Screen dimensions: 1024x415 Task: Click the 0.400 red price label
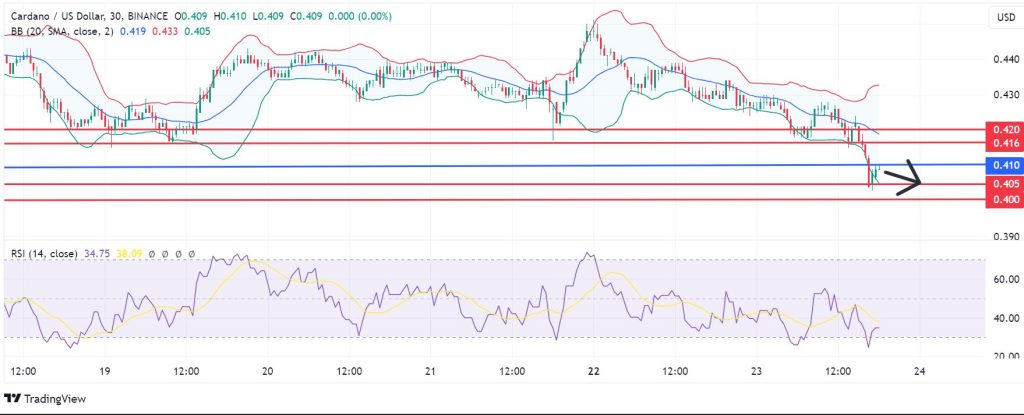(x=1003, y=200)
